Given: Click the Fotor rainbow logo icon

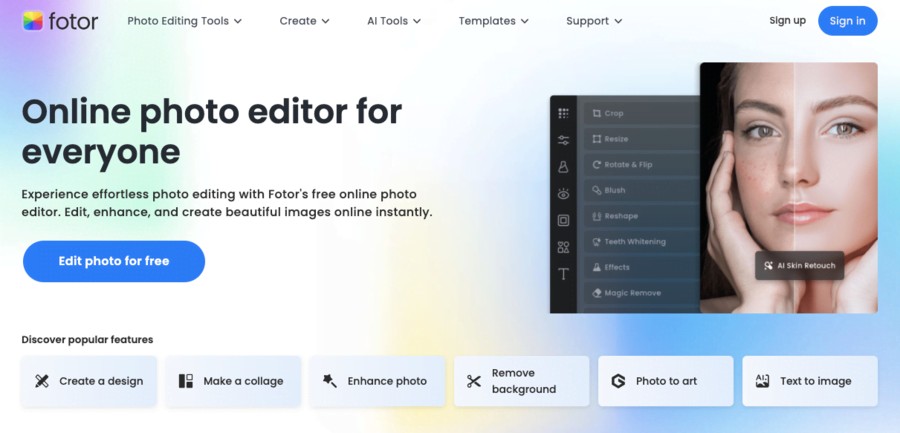Looking at the screenshot, I should tap(33, 21).
